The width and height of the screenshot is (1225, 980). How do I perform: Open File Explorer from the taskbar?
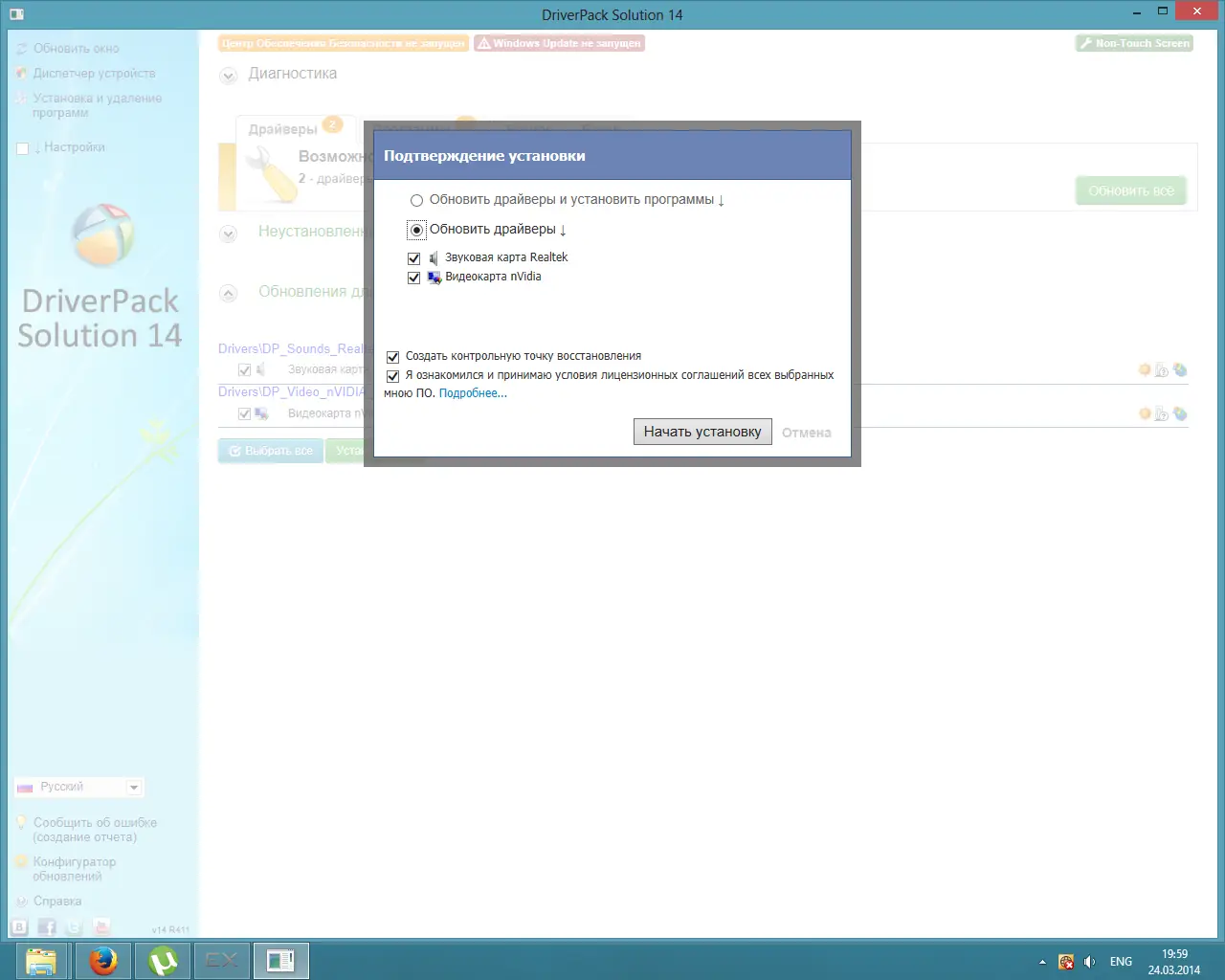[x=41, y=960]
